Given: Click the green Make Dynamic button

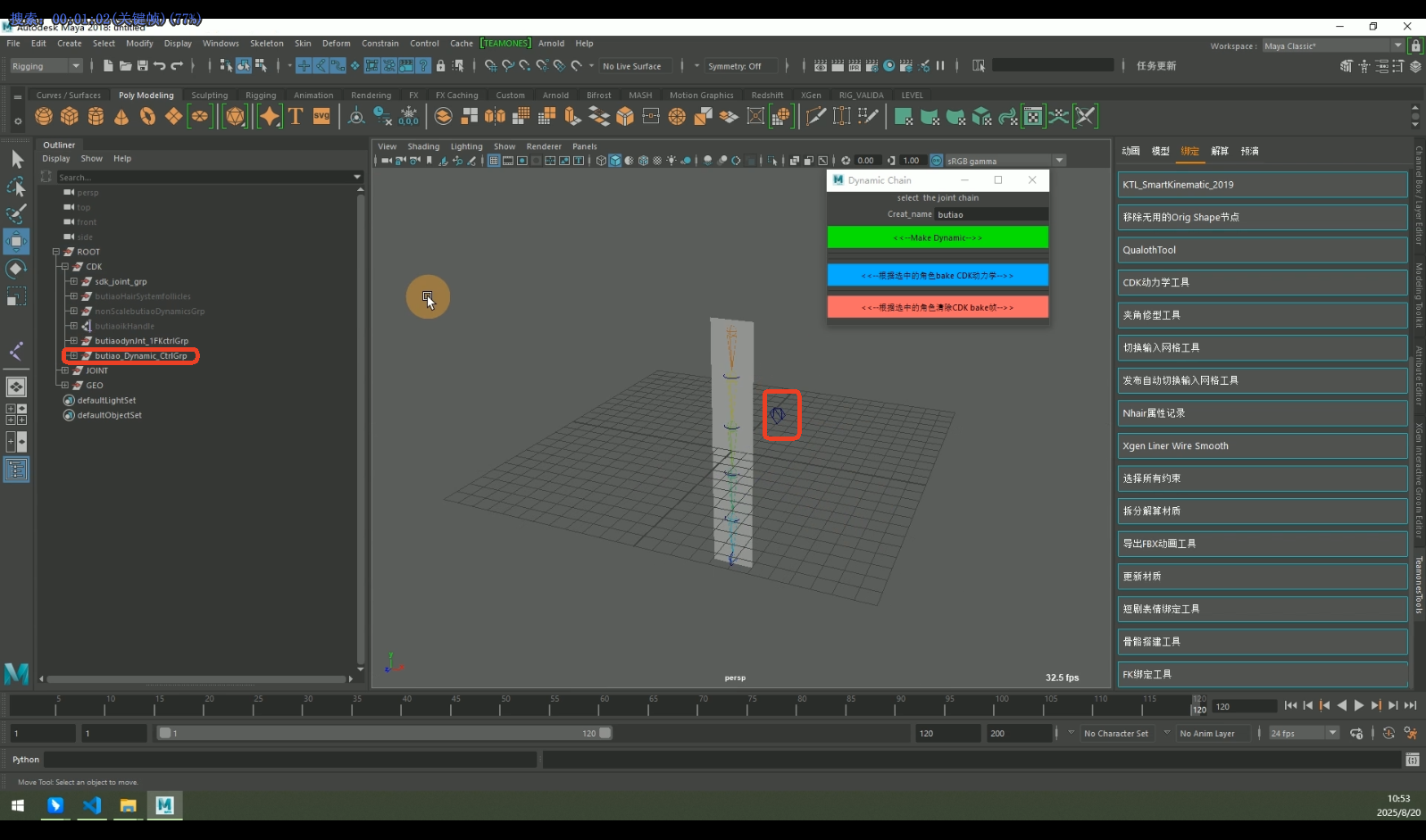Looking at the screenshot, I should 937,237.
